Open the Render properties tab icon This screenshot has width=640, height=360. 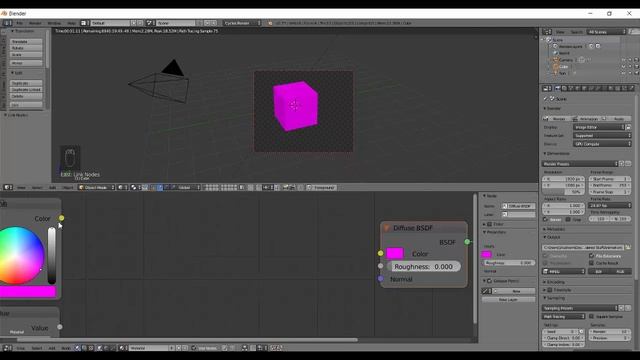558,88
